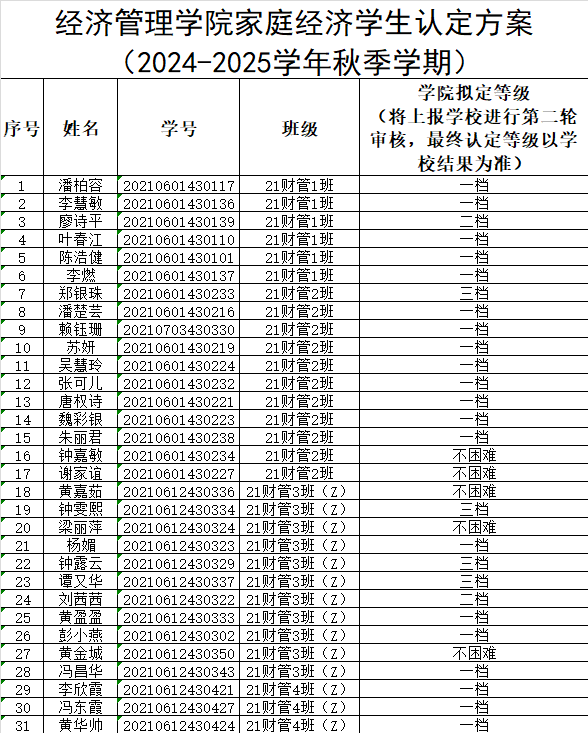588x733 pixels.
Task: Click the name cell 郑银珠
Action: (80, 293)
